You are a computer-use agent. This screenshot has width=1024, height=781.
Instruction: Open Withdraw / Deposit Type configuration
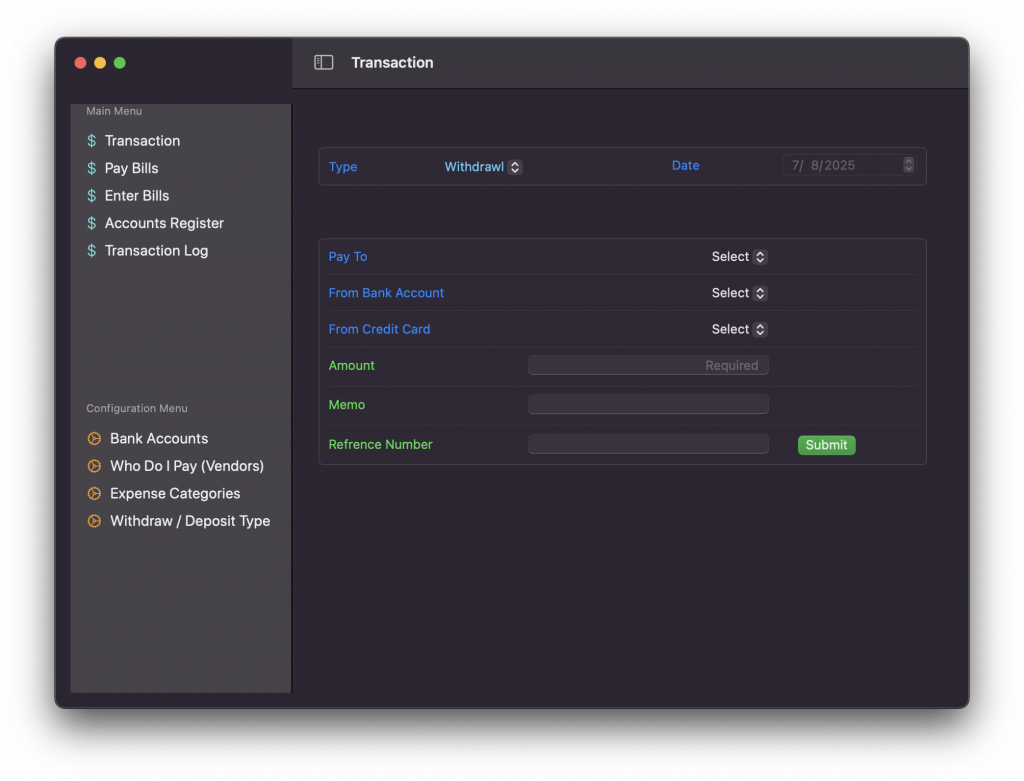click(189, 521)
